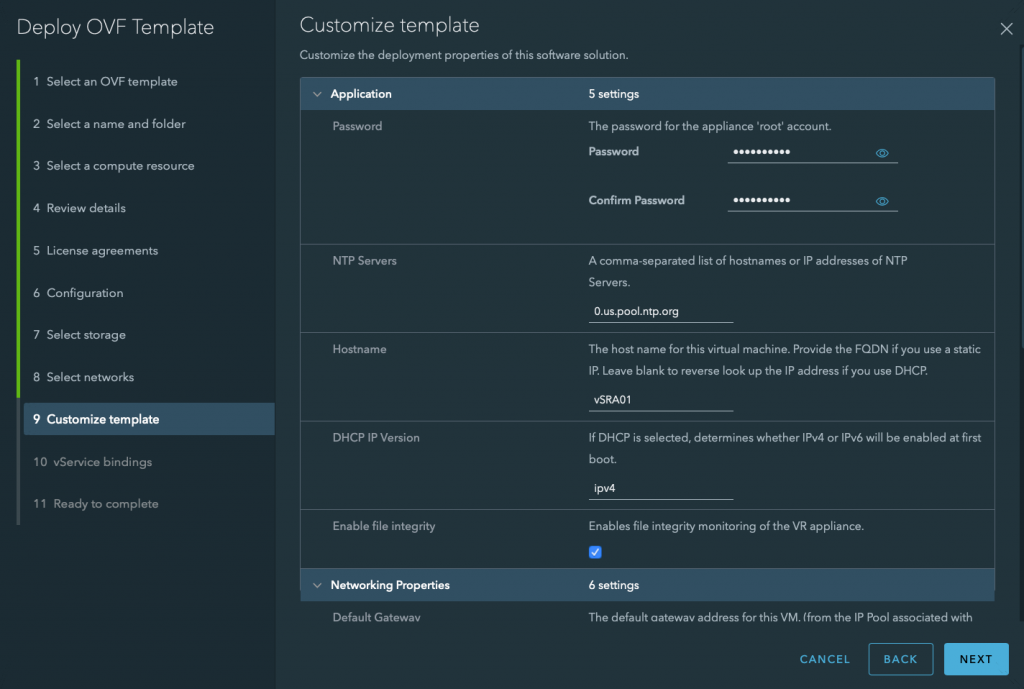Click the 'Customize template' page heading
This screenshot has width=1024, height=689.
tap(389, 25)
